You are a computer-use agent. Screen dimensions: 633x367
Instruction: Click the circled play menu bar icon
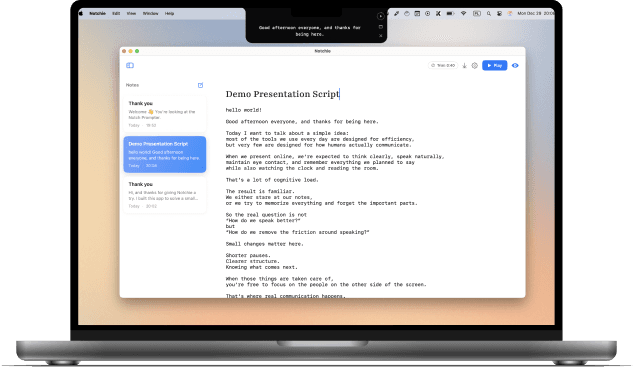[x=428, y=13]
